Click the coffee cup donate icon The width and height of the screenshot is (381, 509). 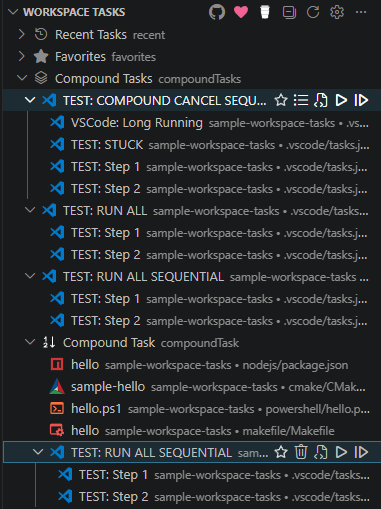click(265, 12)
